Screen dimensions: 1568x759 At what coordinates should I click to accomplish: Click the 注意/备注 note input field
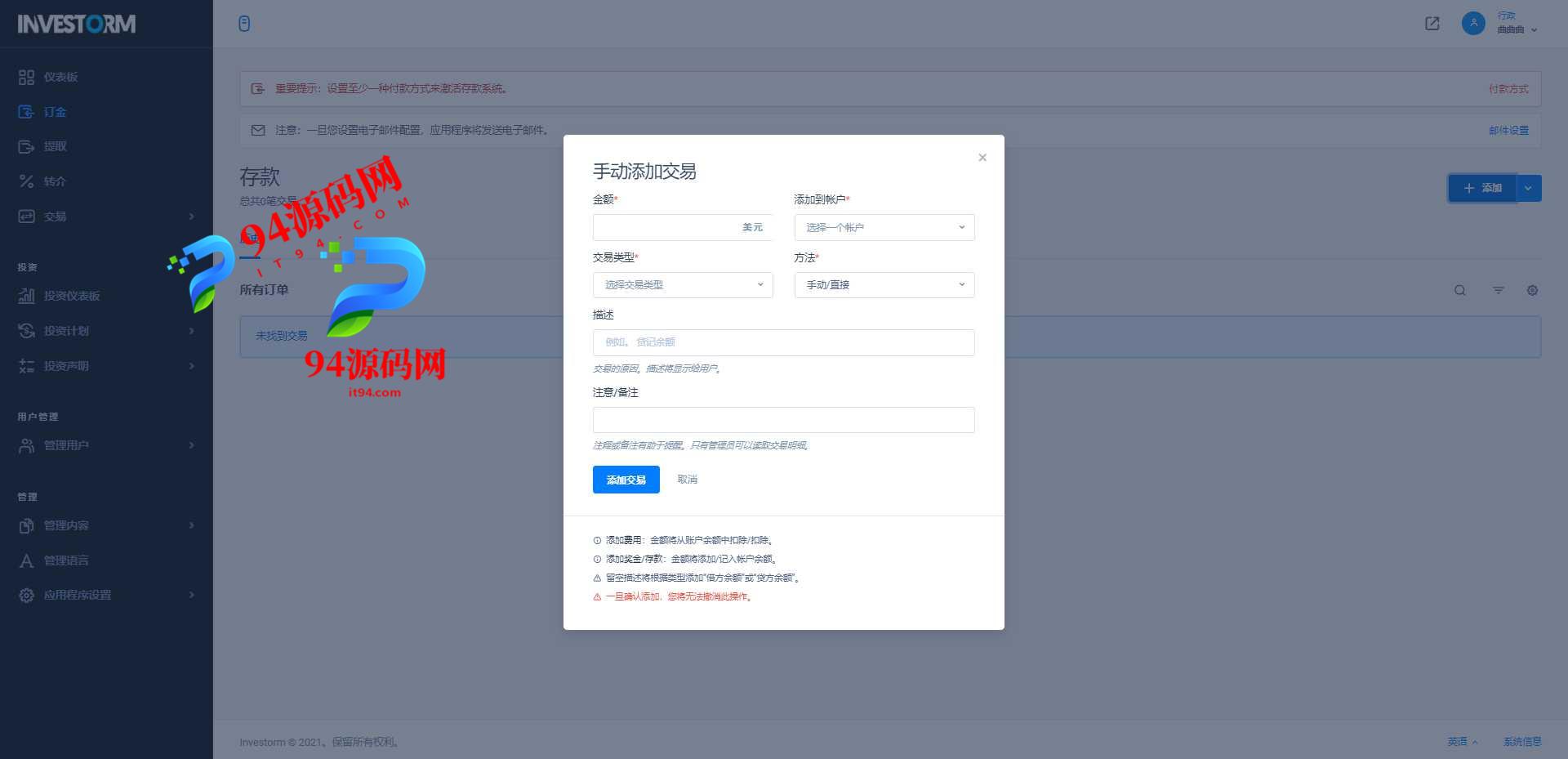[x=784, y=420]
